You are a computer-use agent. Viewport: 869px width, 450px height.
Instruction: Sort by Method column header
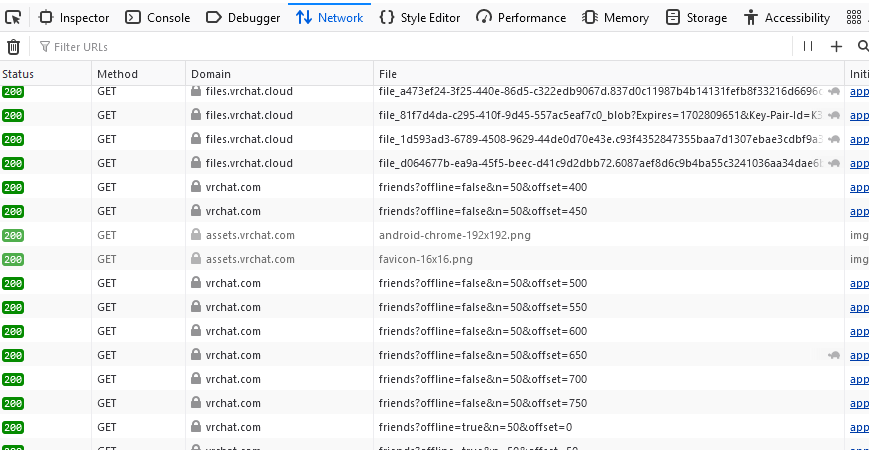(x=139, y=74)
